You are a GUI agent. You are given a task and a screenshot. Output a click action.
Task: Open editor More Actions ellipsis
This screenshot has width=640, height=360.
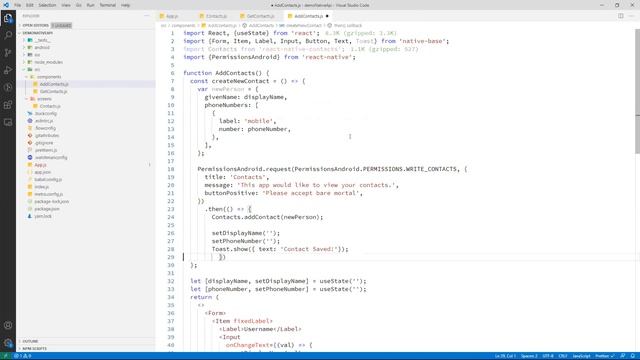coord(632,16)
